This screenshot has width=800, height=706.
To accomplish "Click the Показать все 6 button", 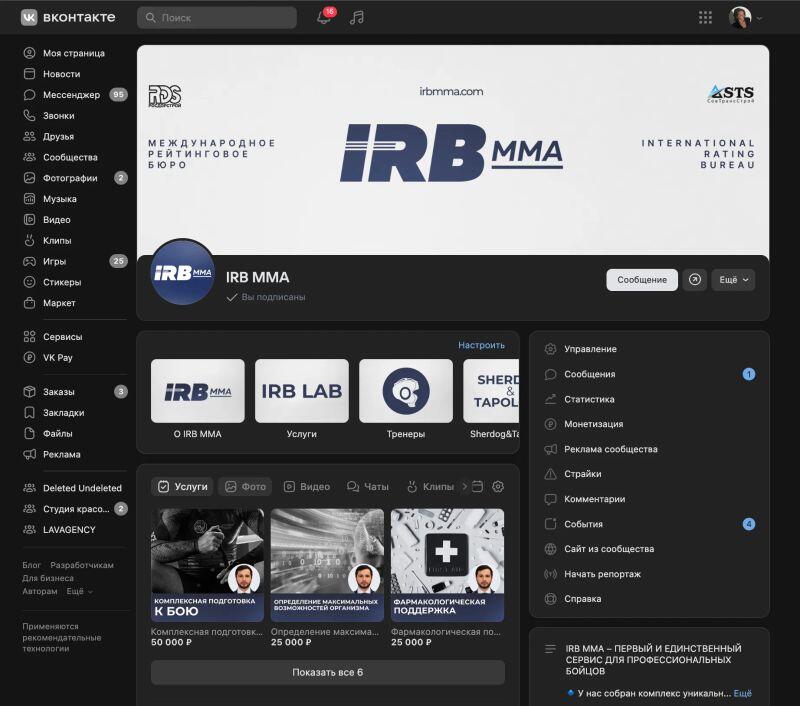I will [327, 672].
